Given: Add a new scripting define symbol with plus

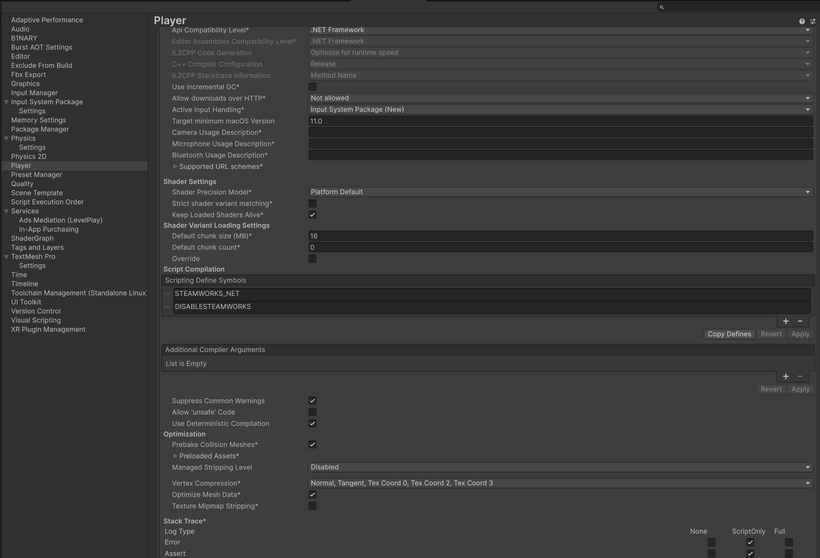Looking at the screenshot, I should pyautogui.click(x=786, y=321).
